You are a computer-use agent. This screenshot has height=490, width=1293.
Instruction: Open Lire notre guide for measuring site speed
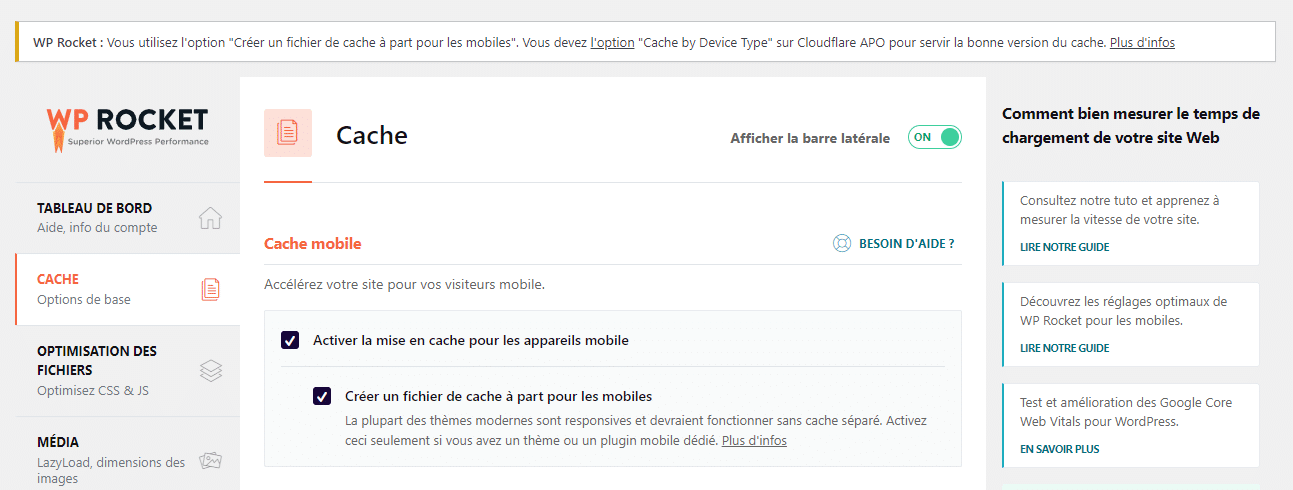(1064, 247)
